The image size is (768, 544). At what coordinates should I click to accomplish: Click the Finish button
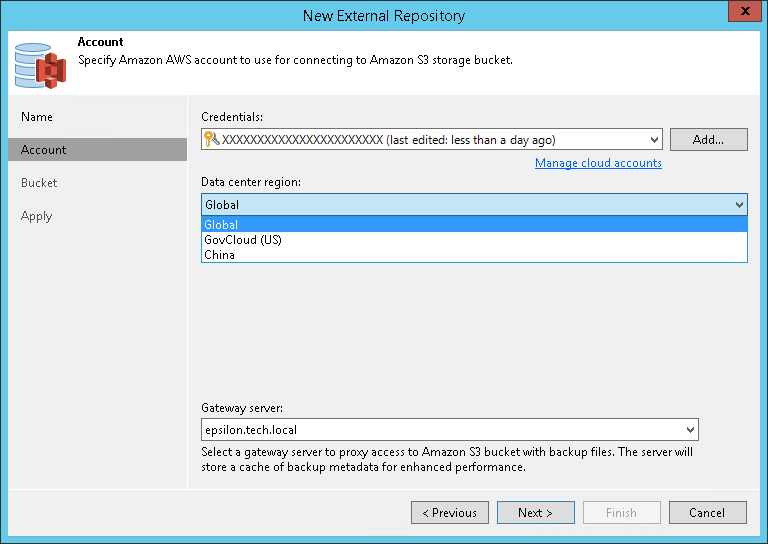tap(622, 513)
